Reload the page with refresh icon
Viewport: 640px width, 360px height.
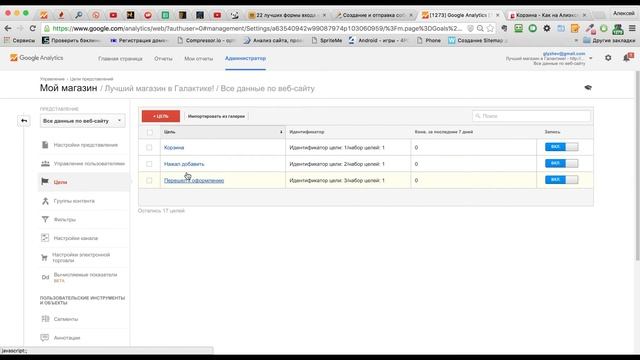33,28
